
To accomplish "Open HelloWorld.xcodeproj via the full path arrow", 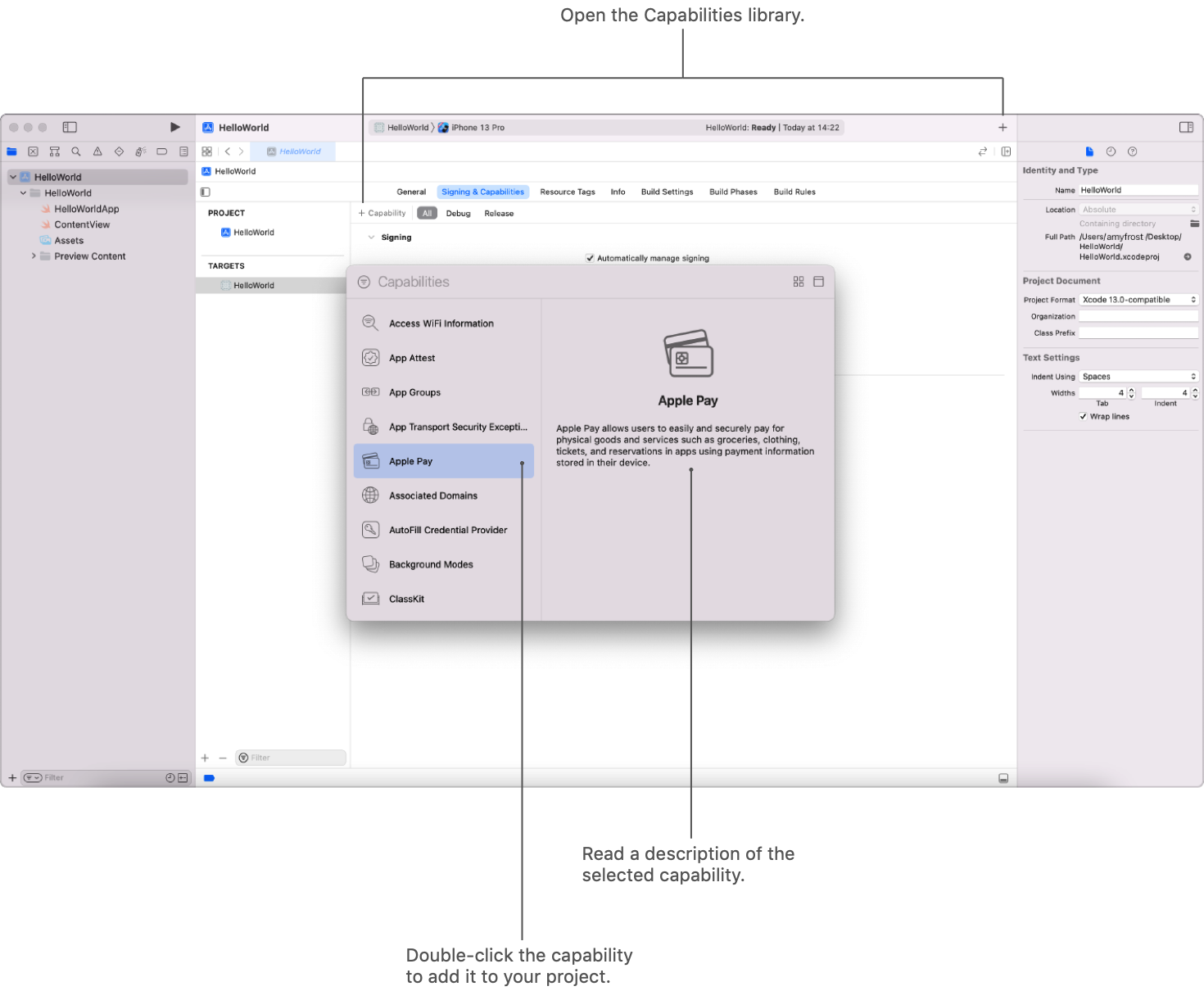I will [x=1188, y=256].
